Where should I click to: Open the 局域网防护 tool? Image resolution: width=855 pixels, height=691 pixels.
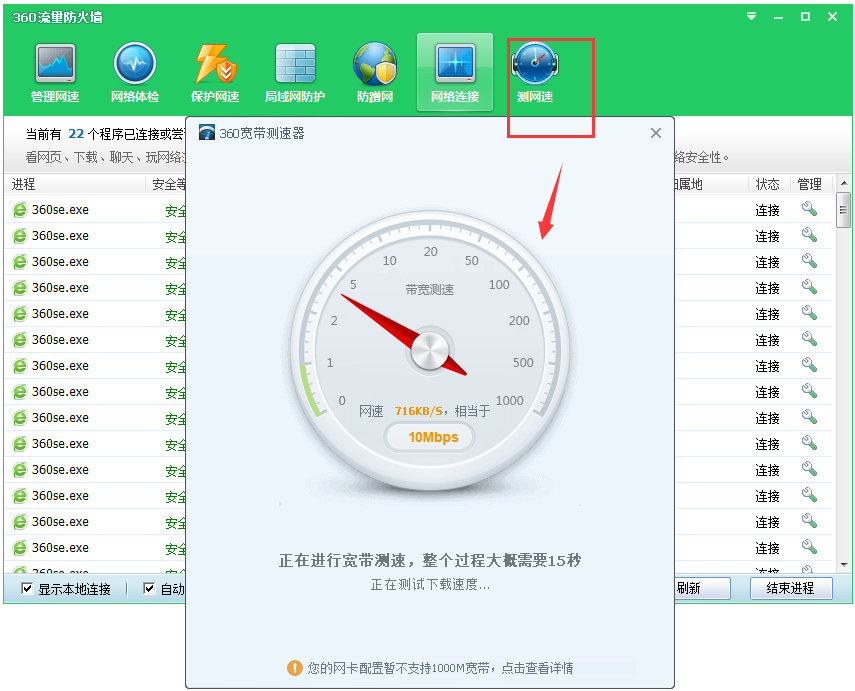pyautogui.click(x=295, y=73)
